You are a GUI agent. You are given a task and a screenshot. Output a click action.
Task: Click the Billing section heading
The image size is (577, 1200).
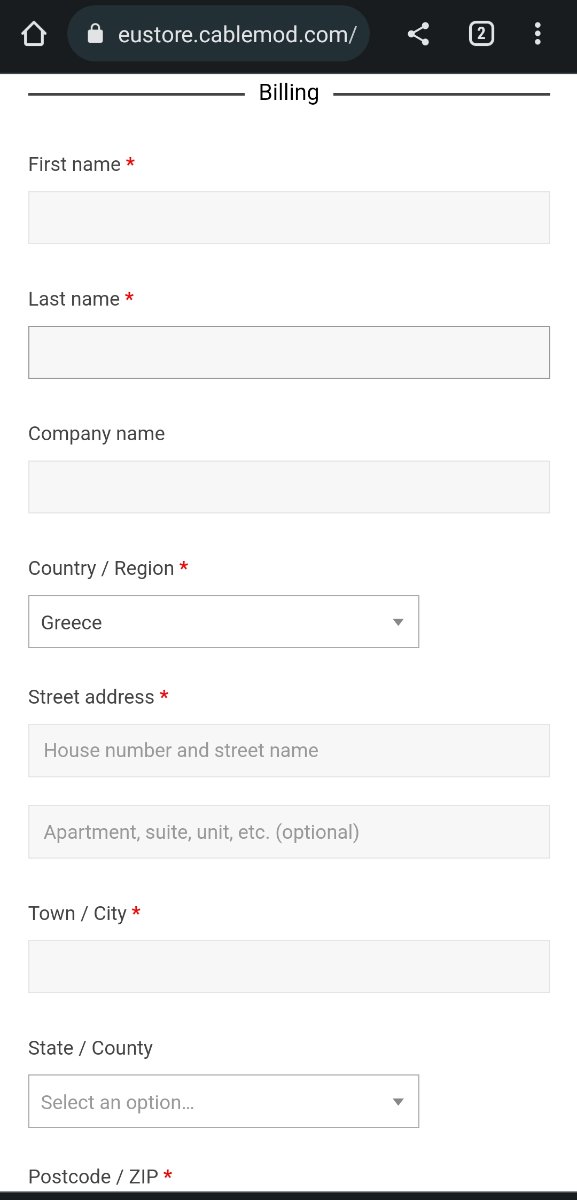[289, 93]
